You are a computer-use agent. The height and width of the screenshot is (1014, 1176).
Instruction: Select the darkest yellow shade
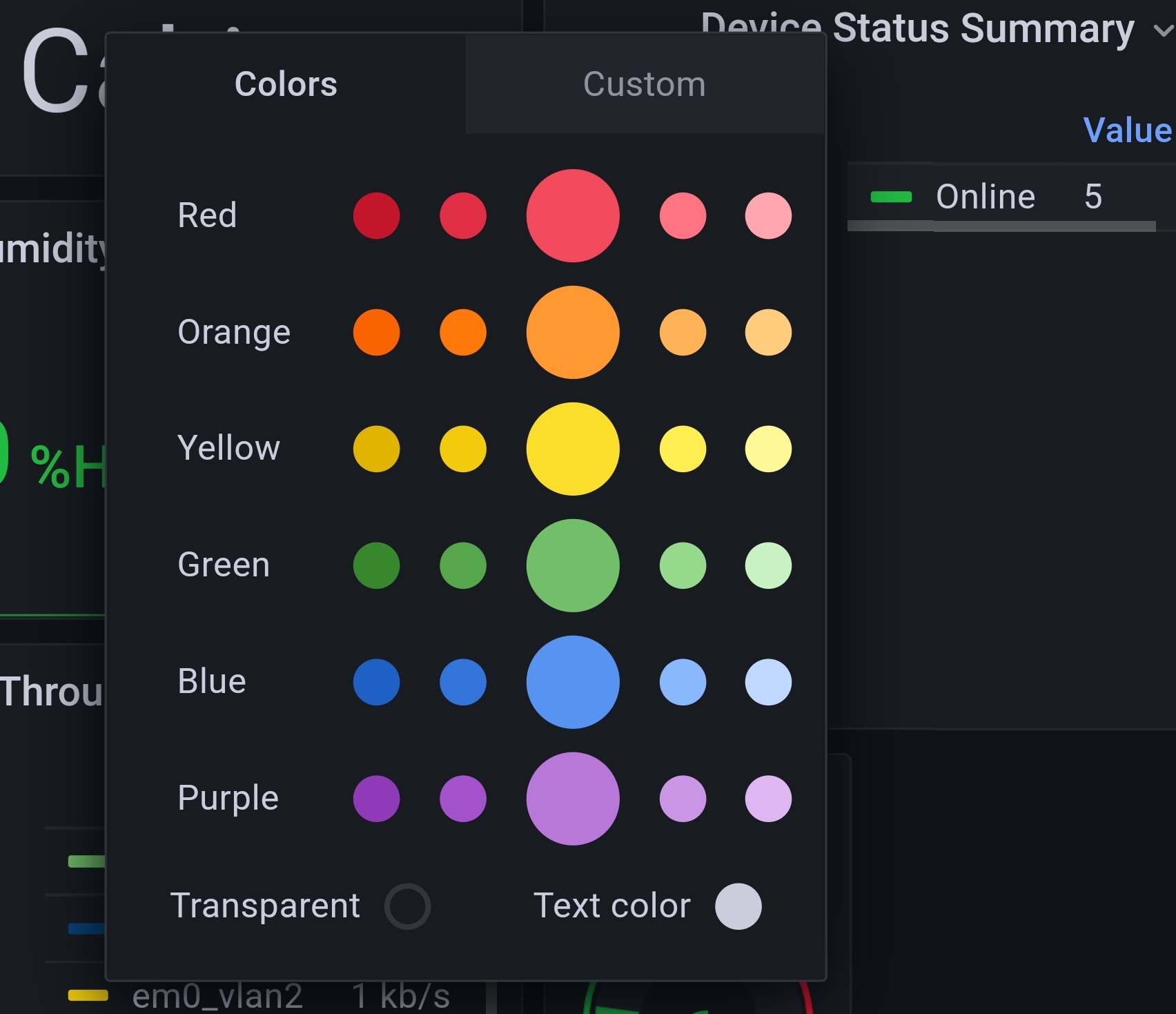coord(376,449)
